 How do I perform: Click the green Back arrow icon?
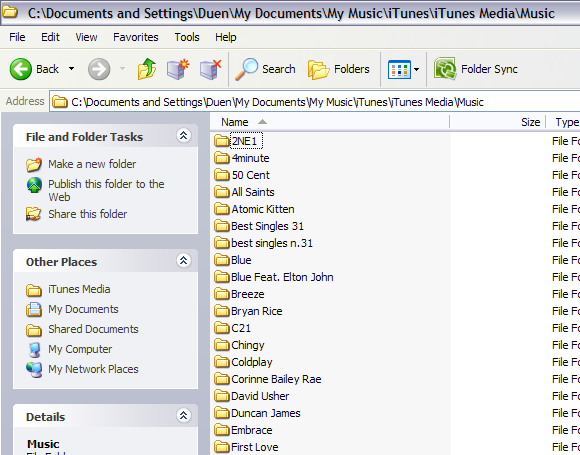(x=20, y=69)
